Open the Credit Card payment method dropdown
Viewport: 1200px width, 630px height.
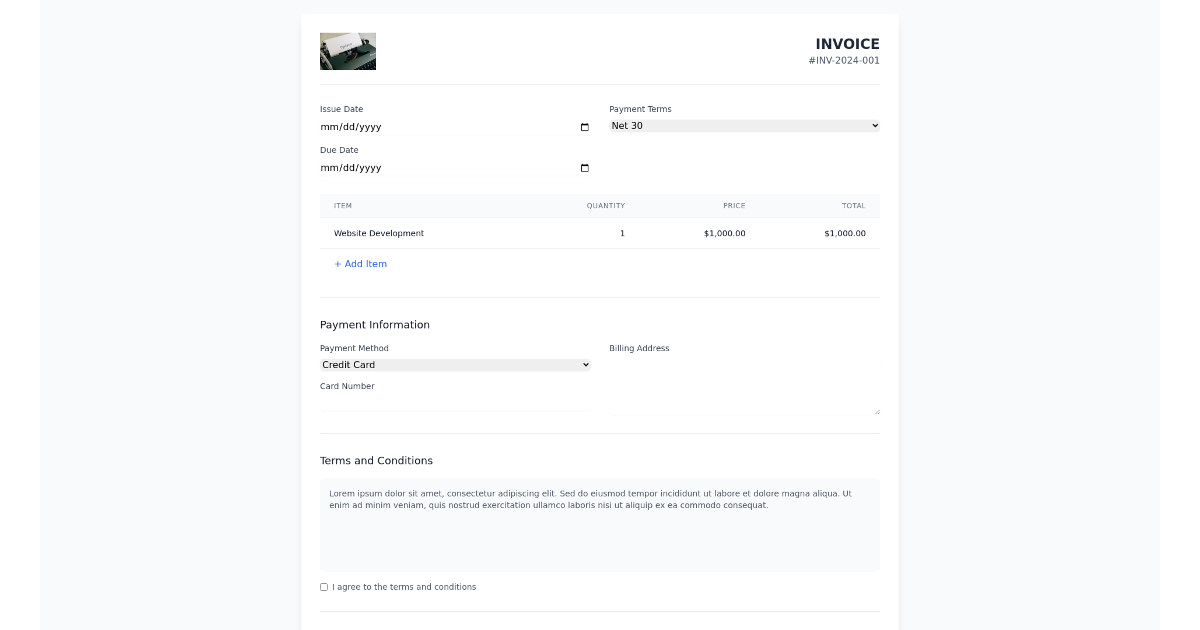coord(455,364)
